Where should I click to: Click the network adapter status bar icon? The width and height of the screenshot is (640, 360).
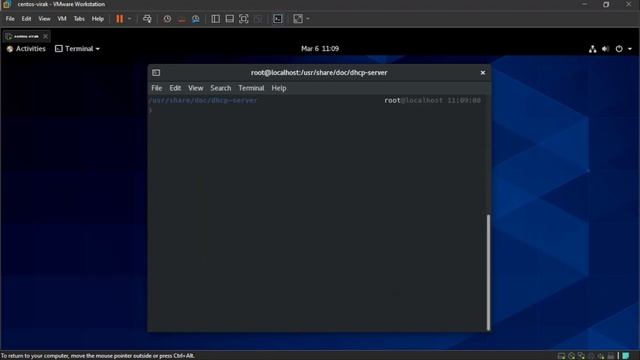coord(581,356)
